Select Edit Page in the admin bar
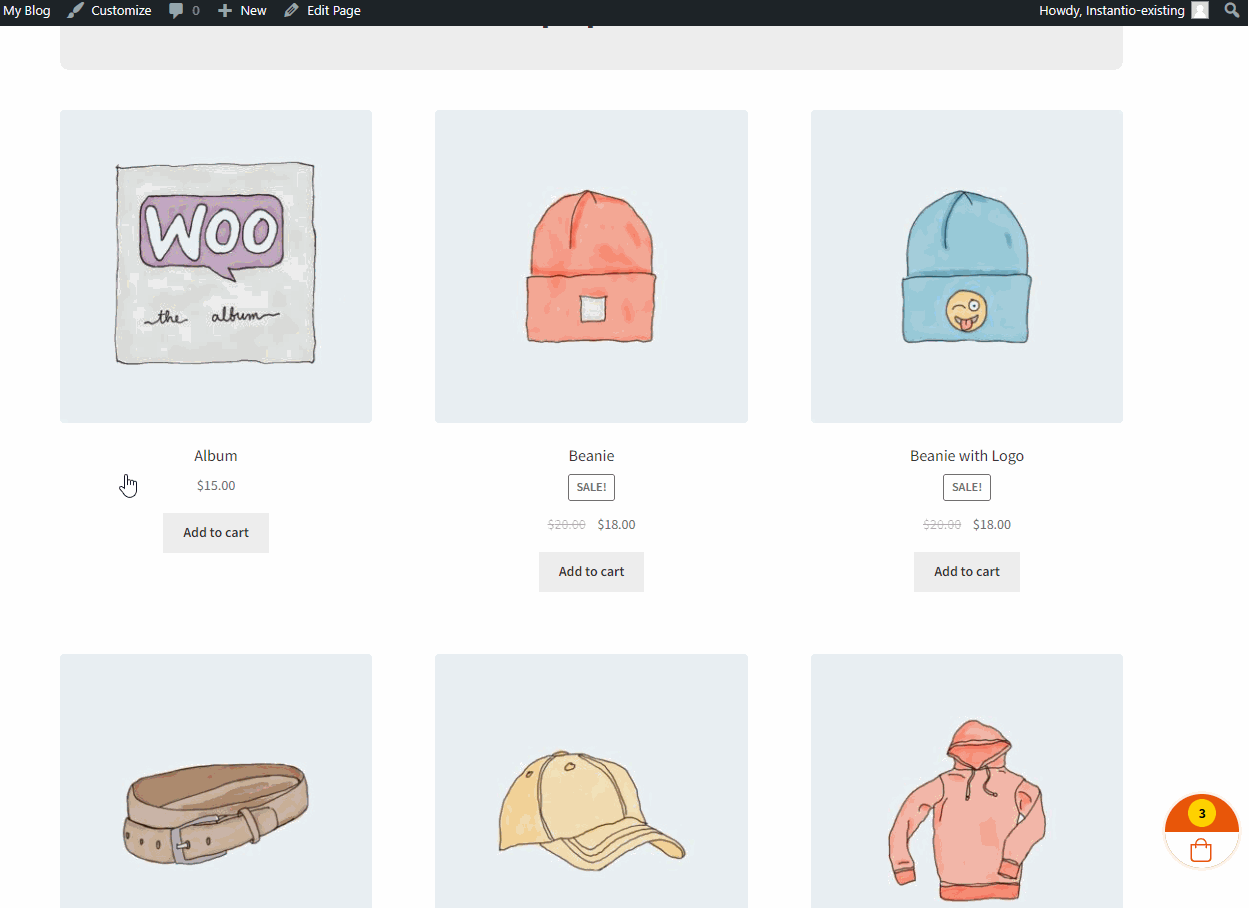Image resolution: width=1249 pixels, height=908 pixels. coord(322,11)
